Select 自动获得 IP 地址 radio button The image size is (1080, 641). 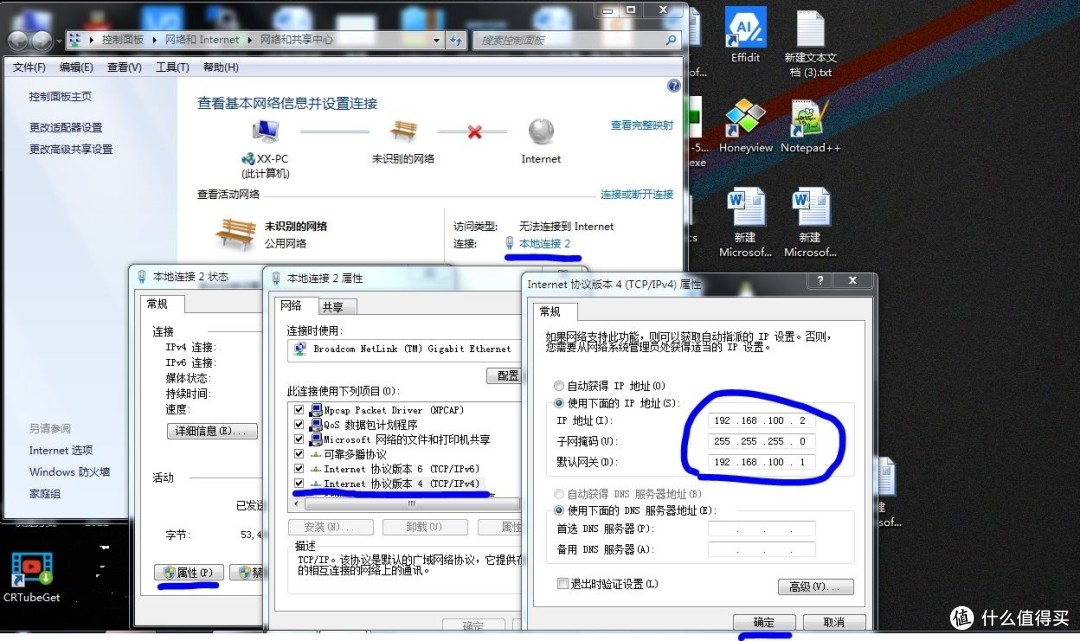[559, 386]
